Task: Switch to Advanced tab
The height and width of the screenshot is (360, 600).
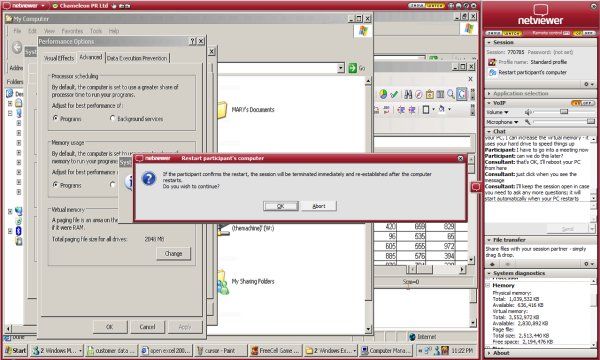Action: (x=91, y=57)
